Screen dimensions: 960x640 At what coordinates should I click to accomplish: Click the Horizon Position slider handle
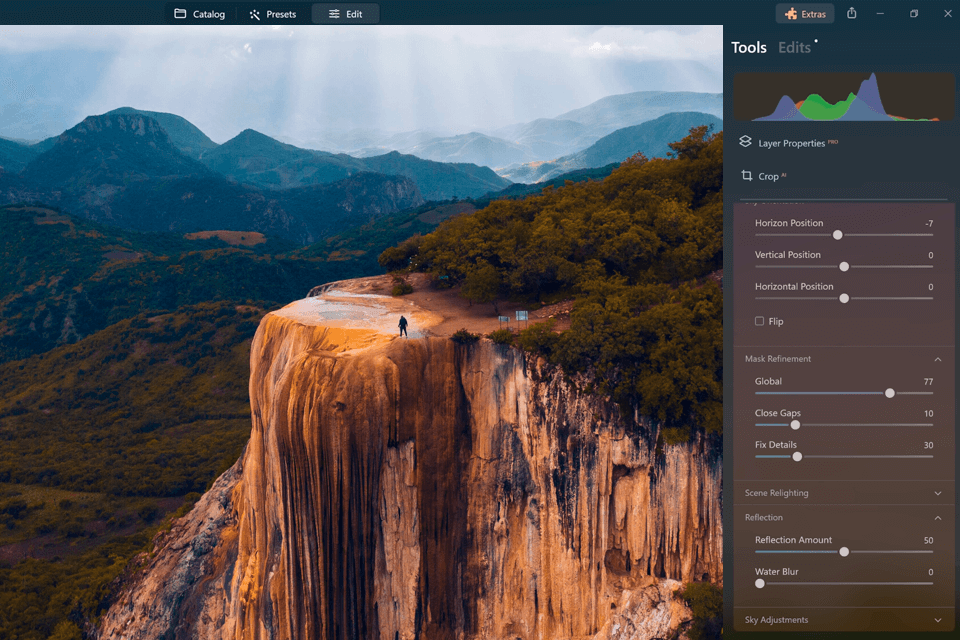[x=838, y=235]
